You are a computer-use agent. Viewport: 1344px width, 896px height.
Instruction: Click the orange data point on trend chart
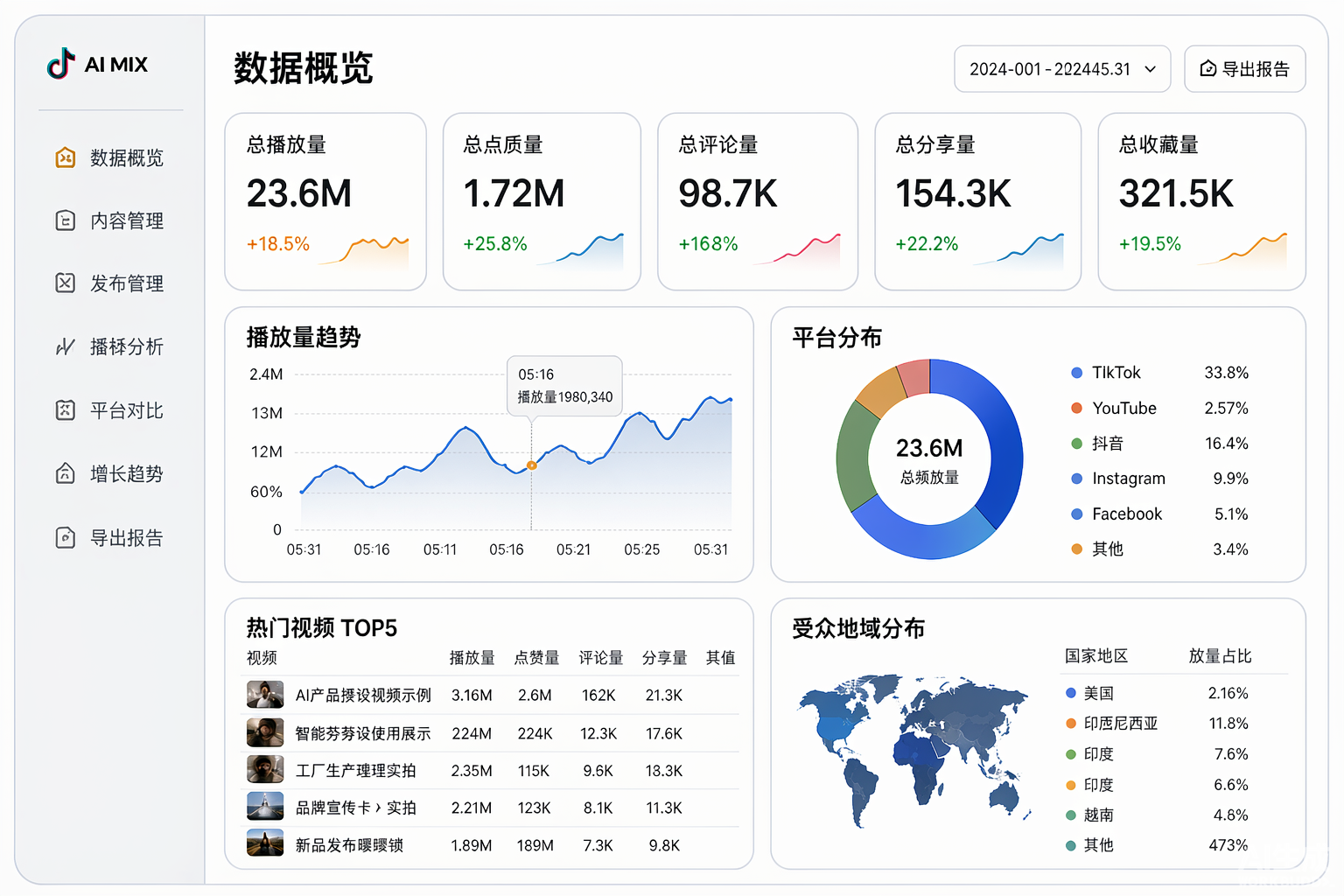[x=532, y=465]
